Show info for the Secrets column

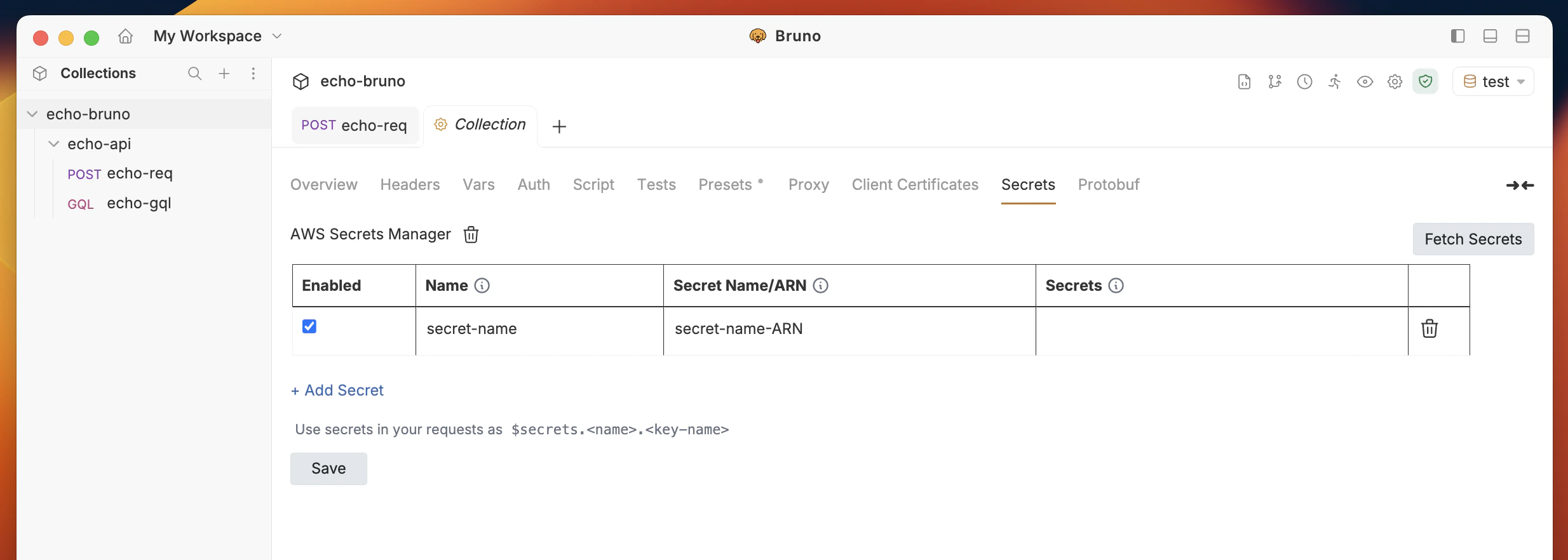point(1116,286)
